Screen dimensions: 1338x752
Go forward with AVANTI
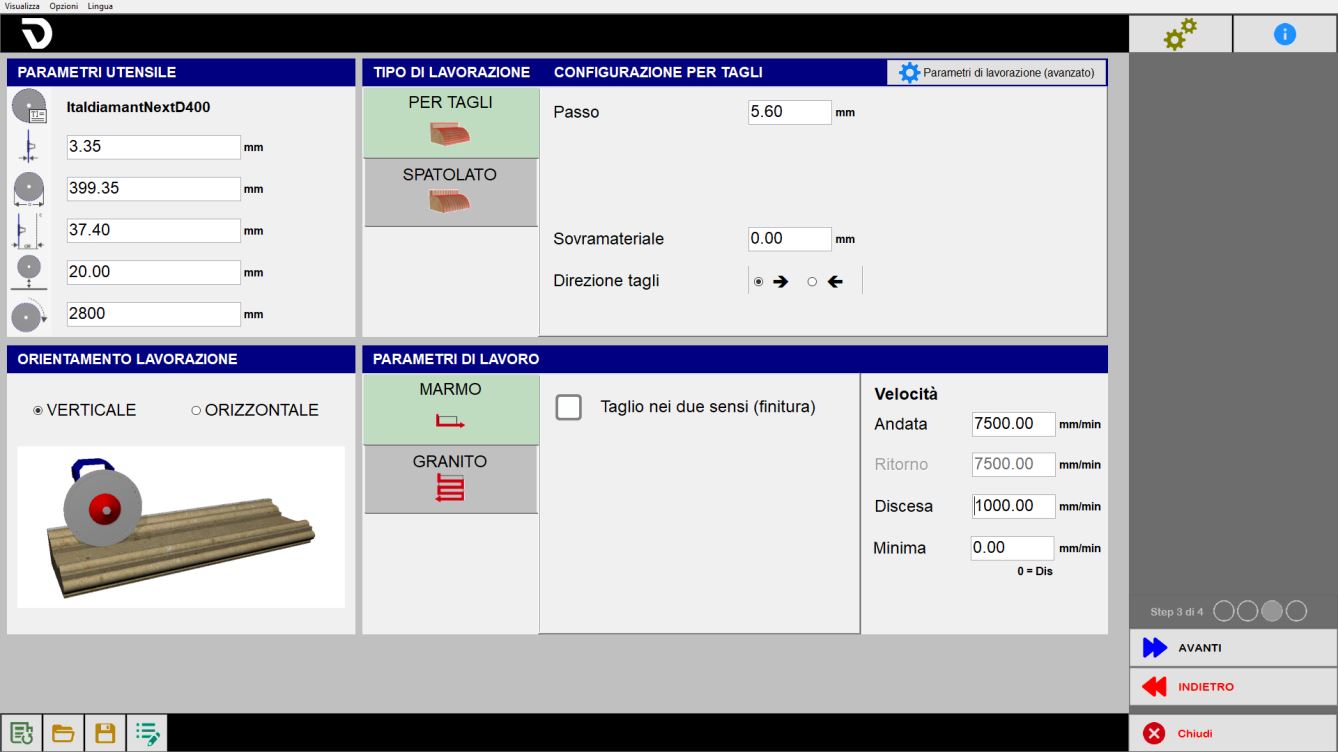[1233, 648]
